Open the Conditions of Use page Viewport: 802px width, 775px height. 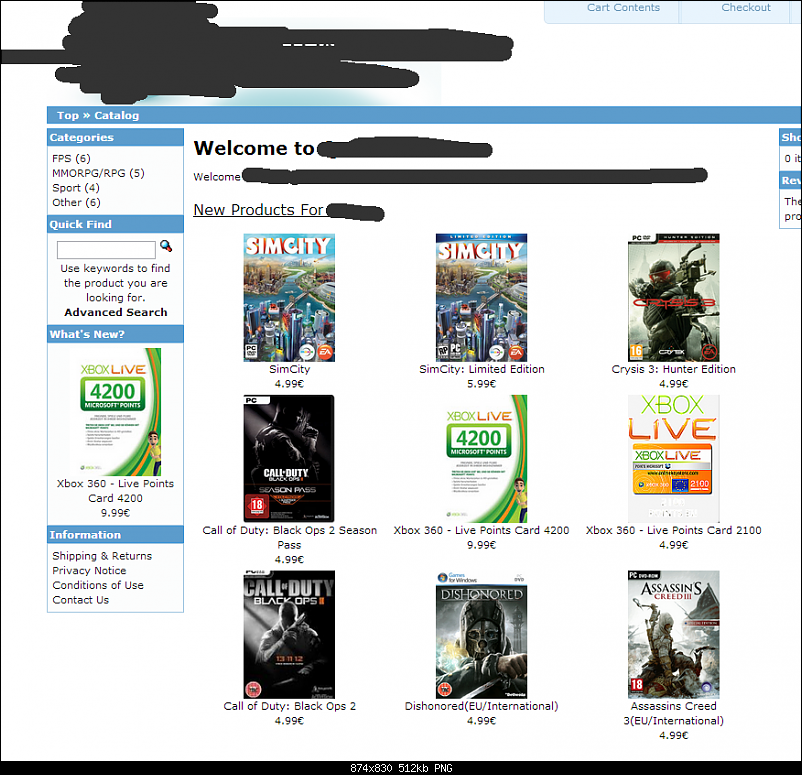point(98,585)
